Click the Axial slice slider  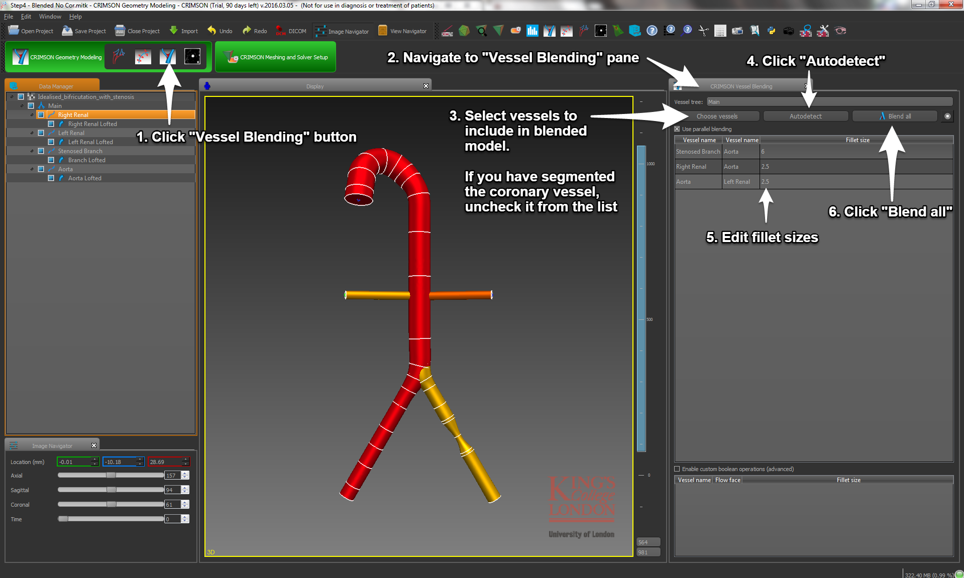(110, 476)
